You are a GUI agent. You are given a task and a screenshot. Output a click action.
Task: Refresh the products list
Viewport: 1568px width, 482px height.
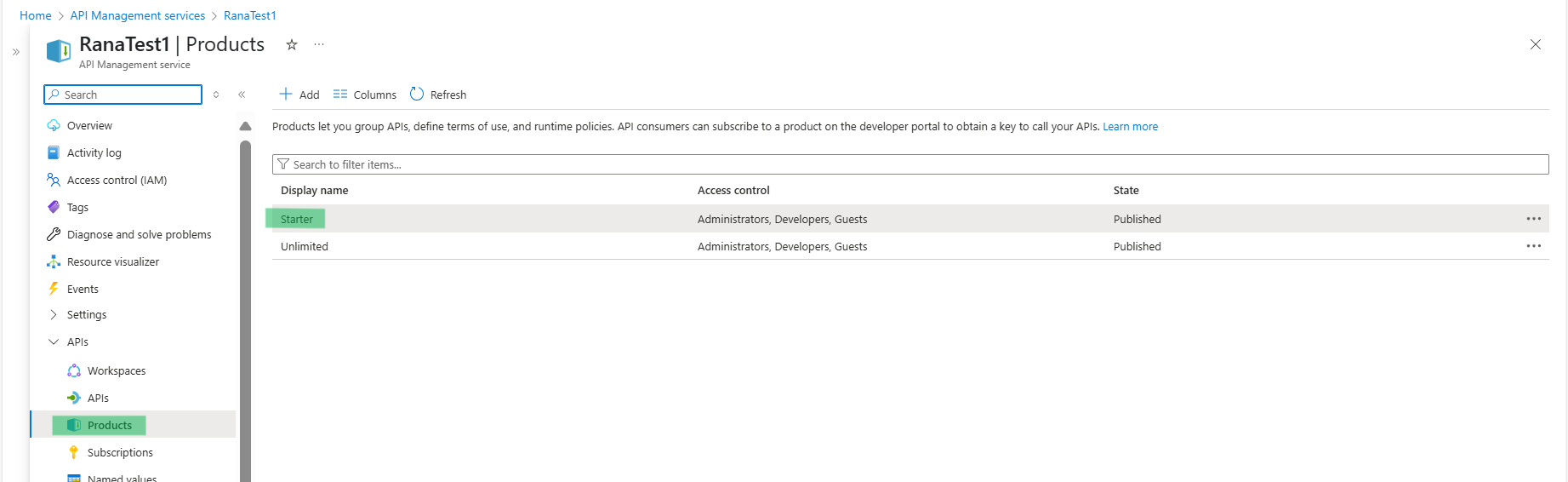click(x=438, y=95)
